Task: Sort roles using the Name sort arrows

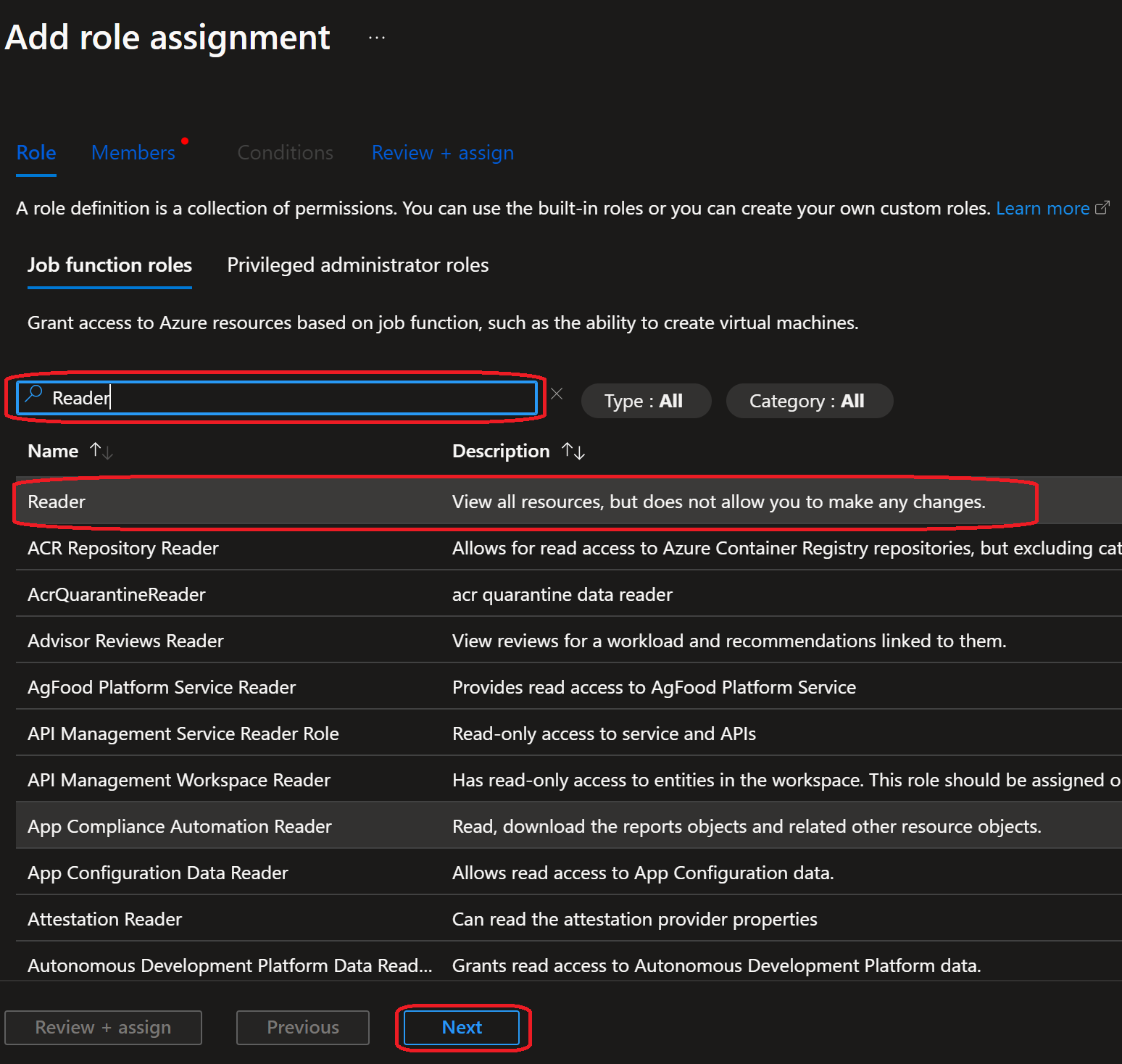Action: click(101, 451)
